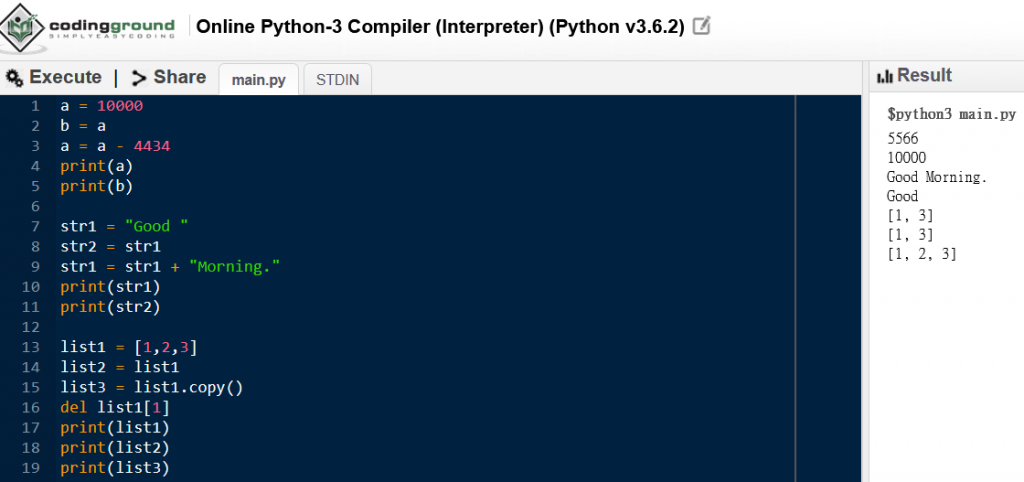The width and height of the screenshot is (1024, 482).
Task: Click the print(list3) line at the bottom
Action: (x=115, y=468)
